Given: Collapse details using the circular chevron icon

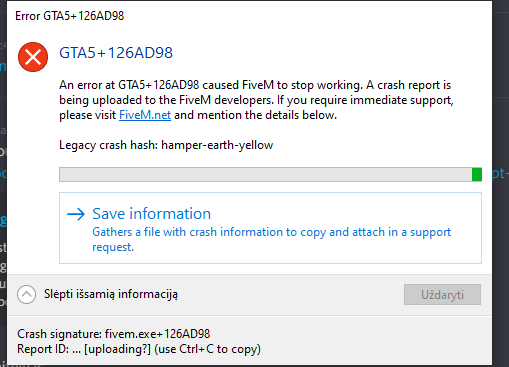Looking at the screenshot, I should pos(27,294).
